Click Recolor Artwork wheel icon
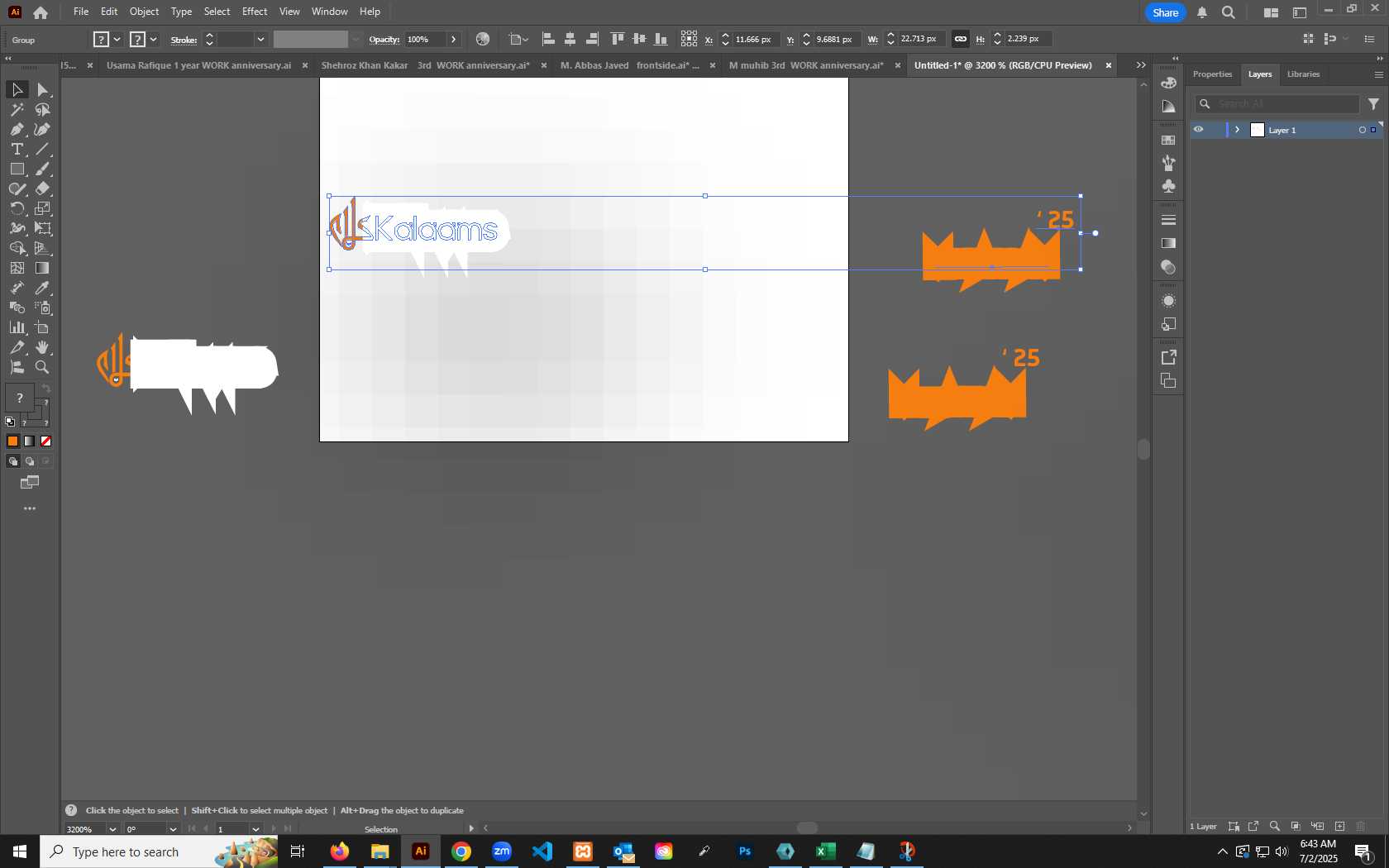This screenshot has width=1389, height=868. (x=483, y=39)
